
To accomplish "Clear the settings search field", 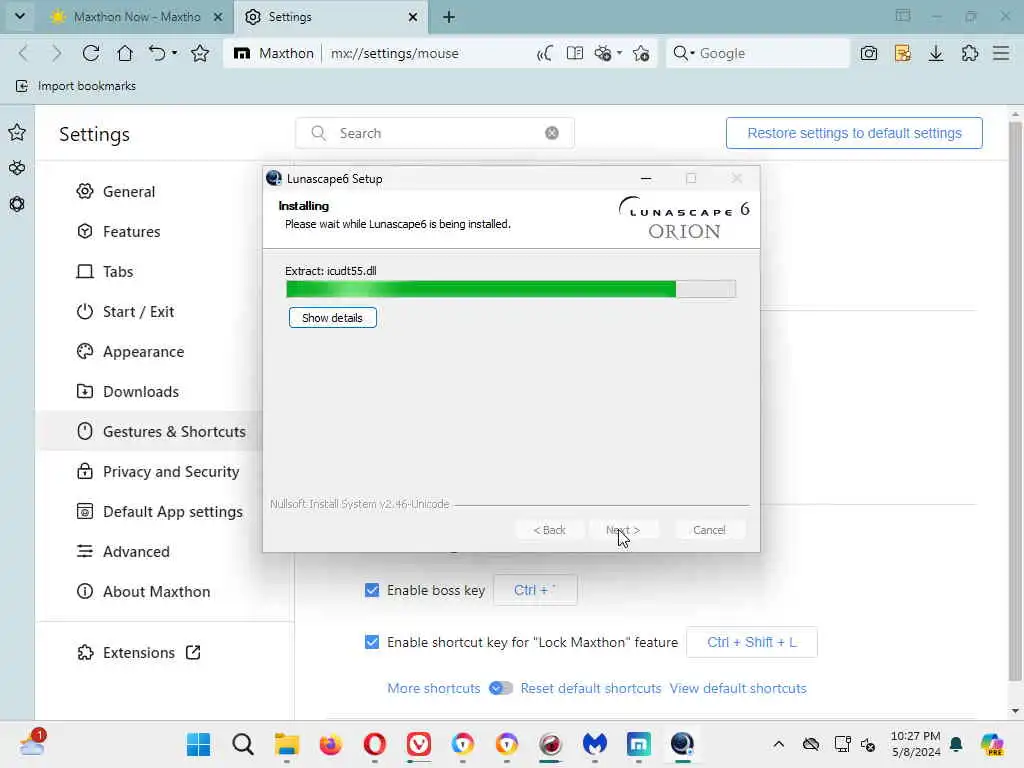I will click(x=552, y=133).
